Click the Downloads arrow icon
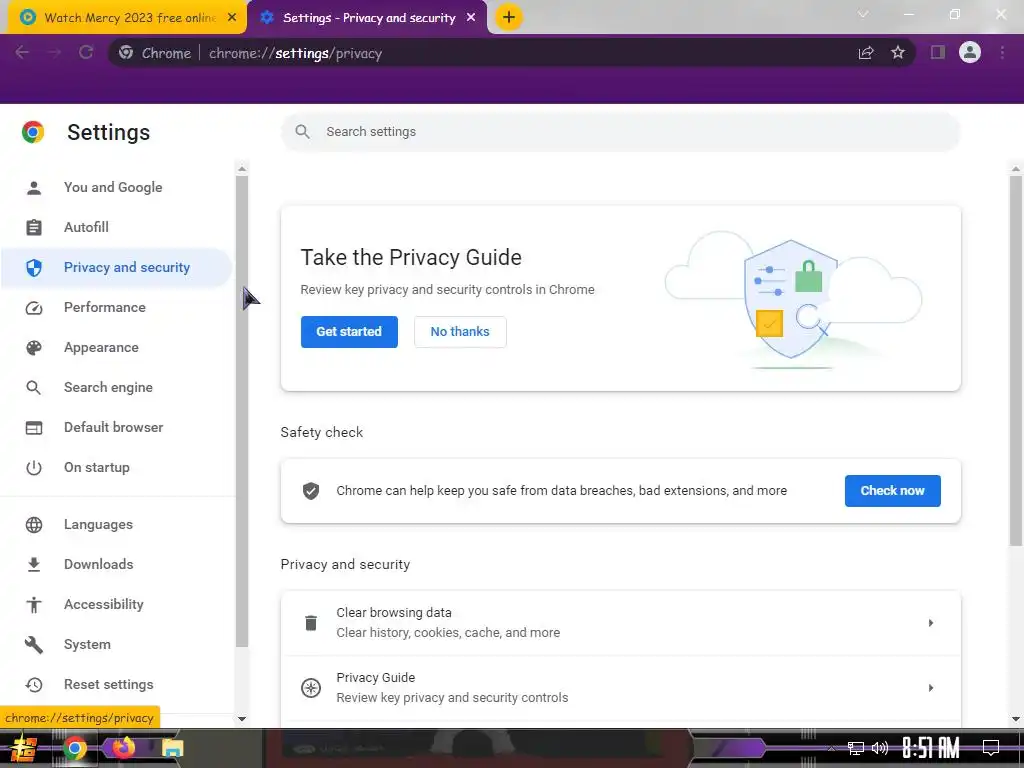 click(34, 564)
